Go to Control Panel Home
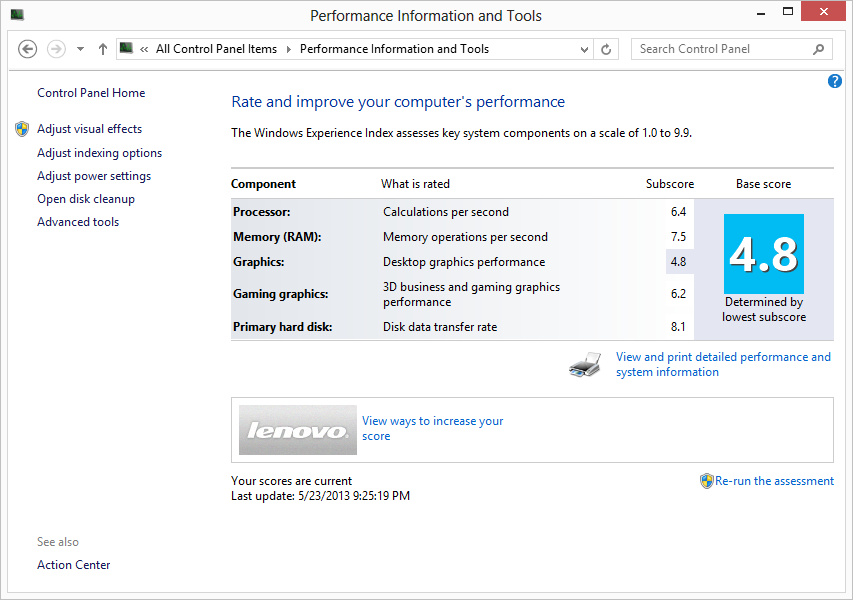 pos(91,93)
